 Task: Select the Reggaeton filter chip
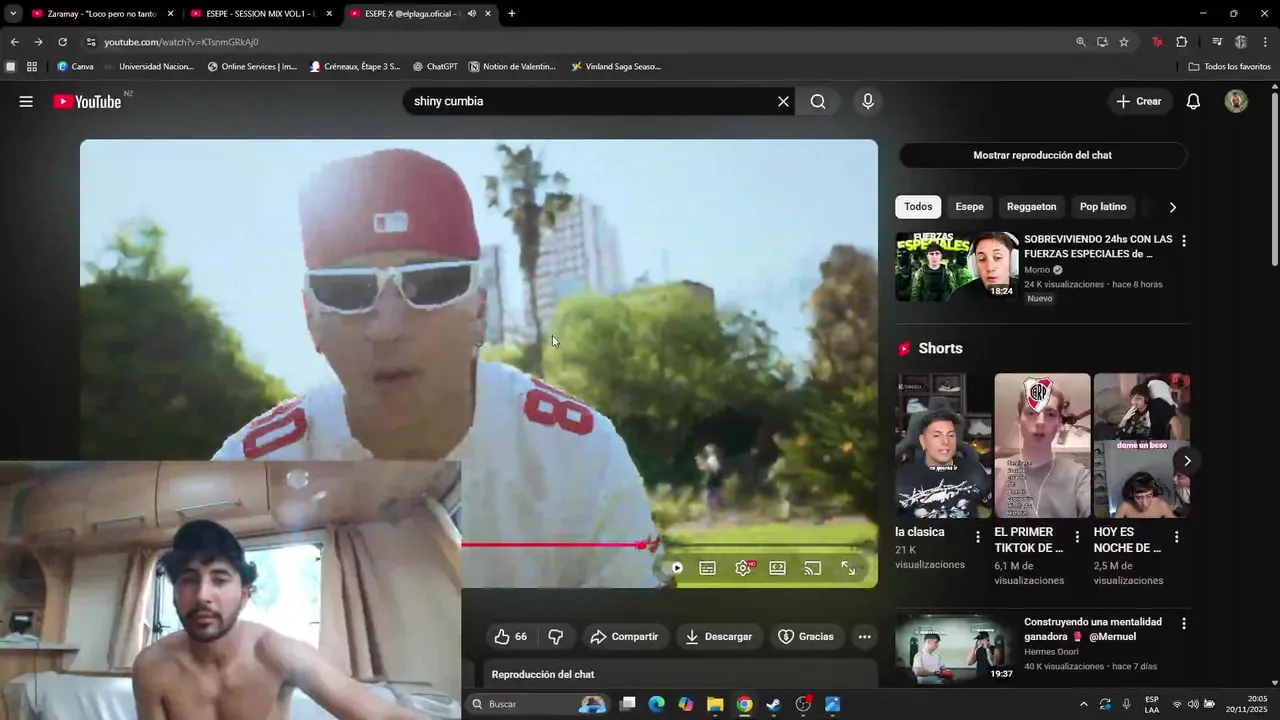click(1031, 207)
